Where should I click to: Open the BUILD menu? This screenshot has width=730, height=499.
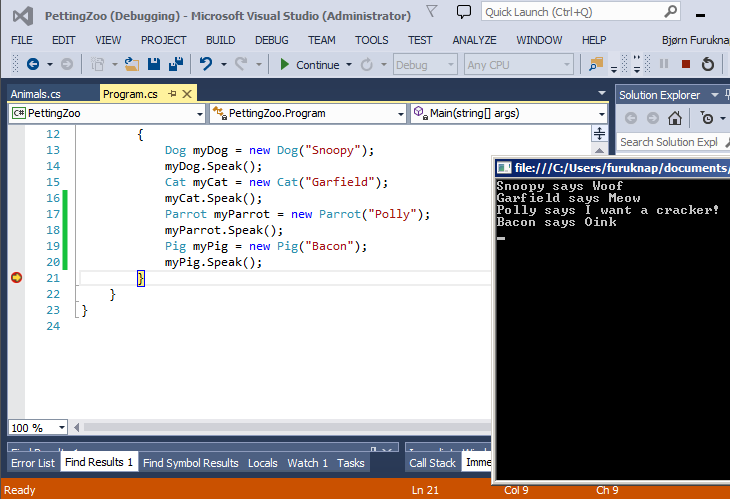click(x=221, y=40)
